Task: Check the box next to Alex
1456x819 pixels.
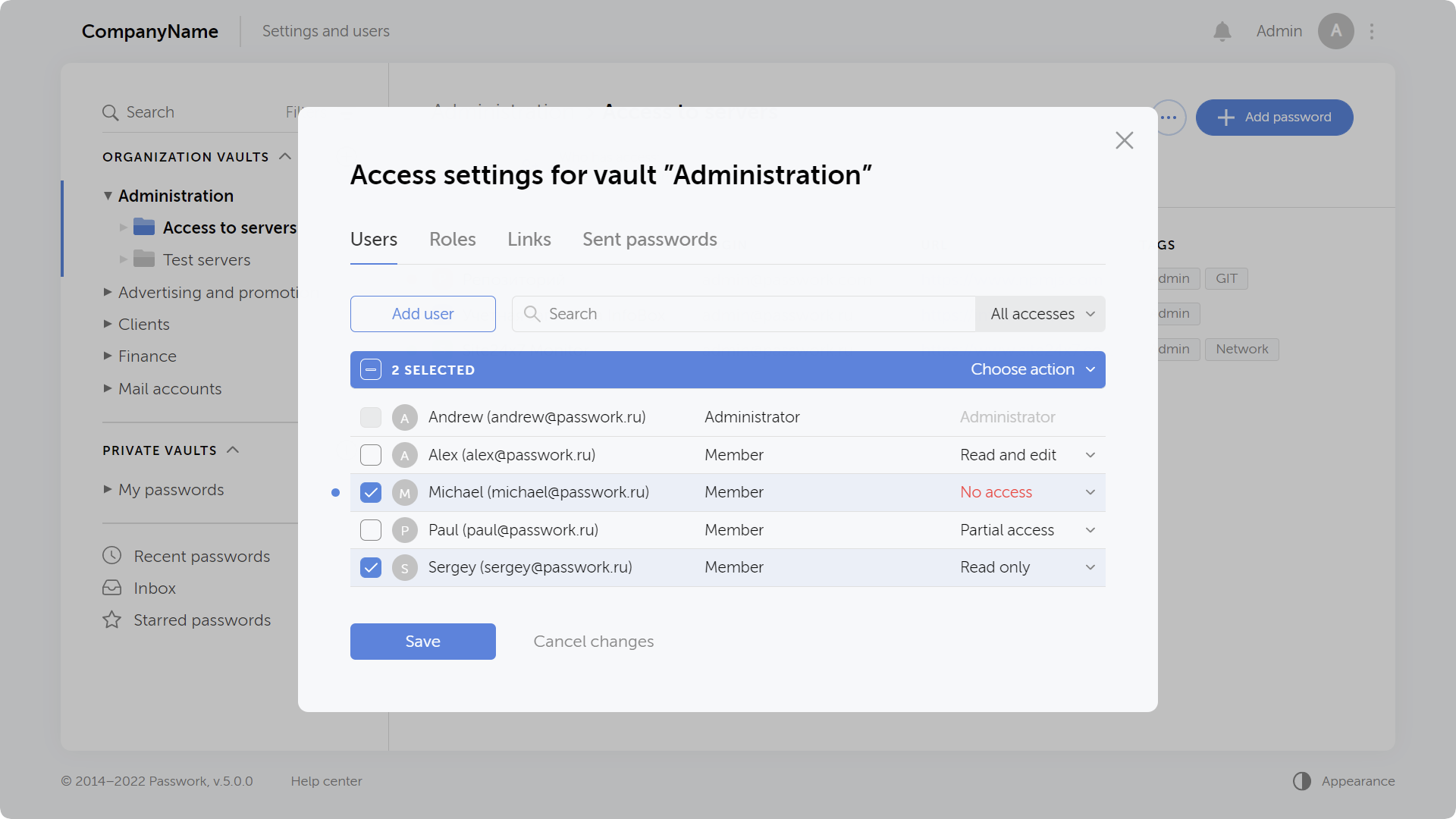Action: click(x=371, y=455)
